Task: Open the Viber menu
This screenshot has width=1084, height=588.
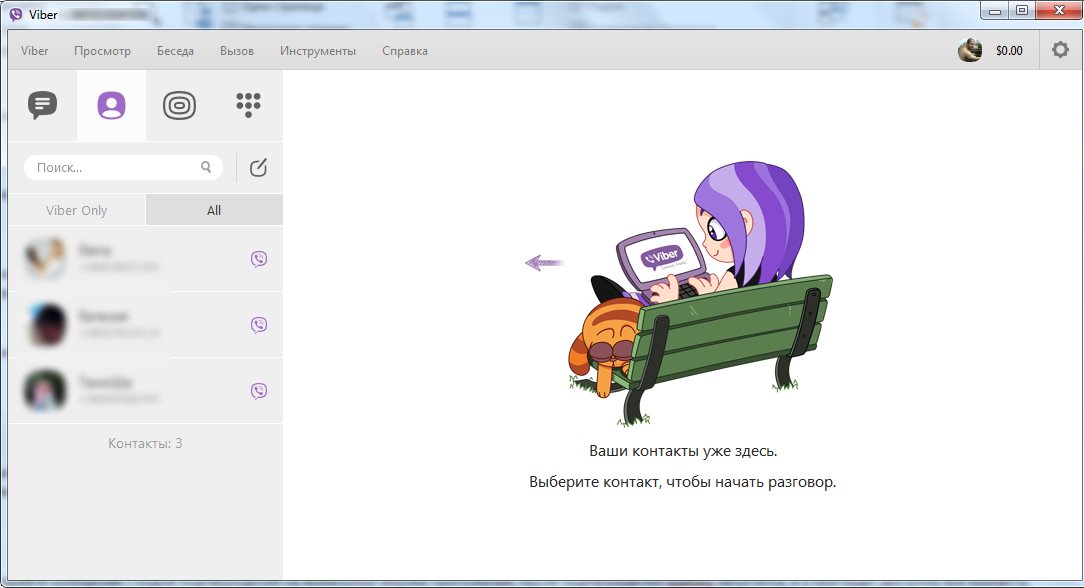Action: [35, 51]
